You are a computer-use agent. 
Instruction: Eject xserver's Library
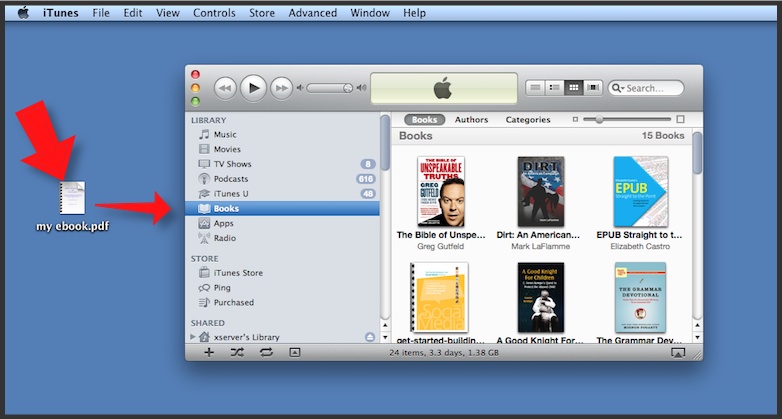[370, 337]
